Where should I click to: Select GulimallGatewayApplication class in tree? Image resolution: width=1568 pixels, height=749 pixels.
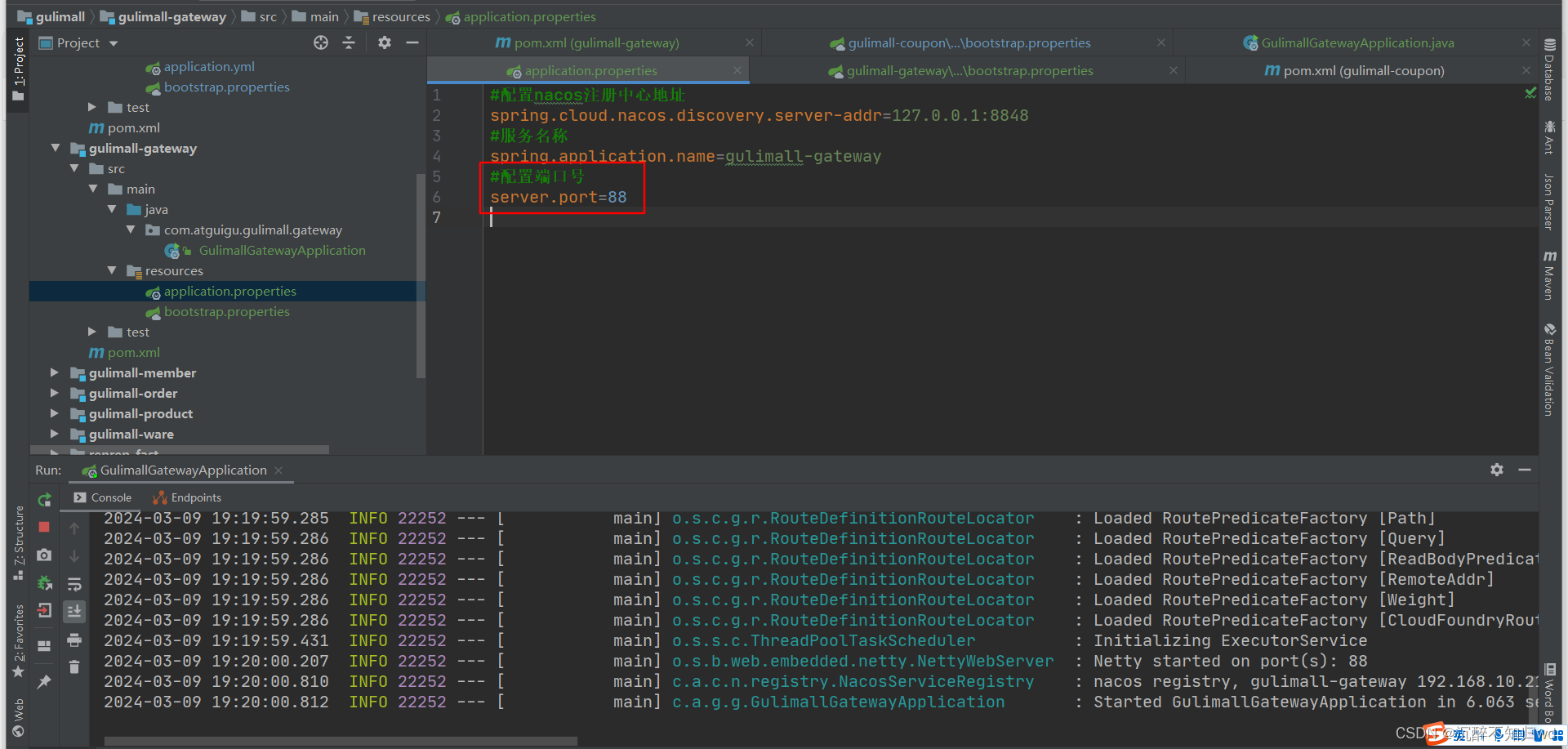pos(282,250)
